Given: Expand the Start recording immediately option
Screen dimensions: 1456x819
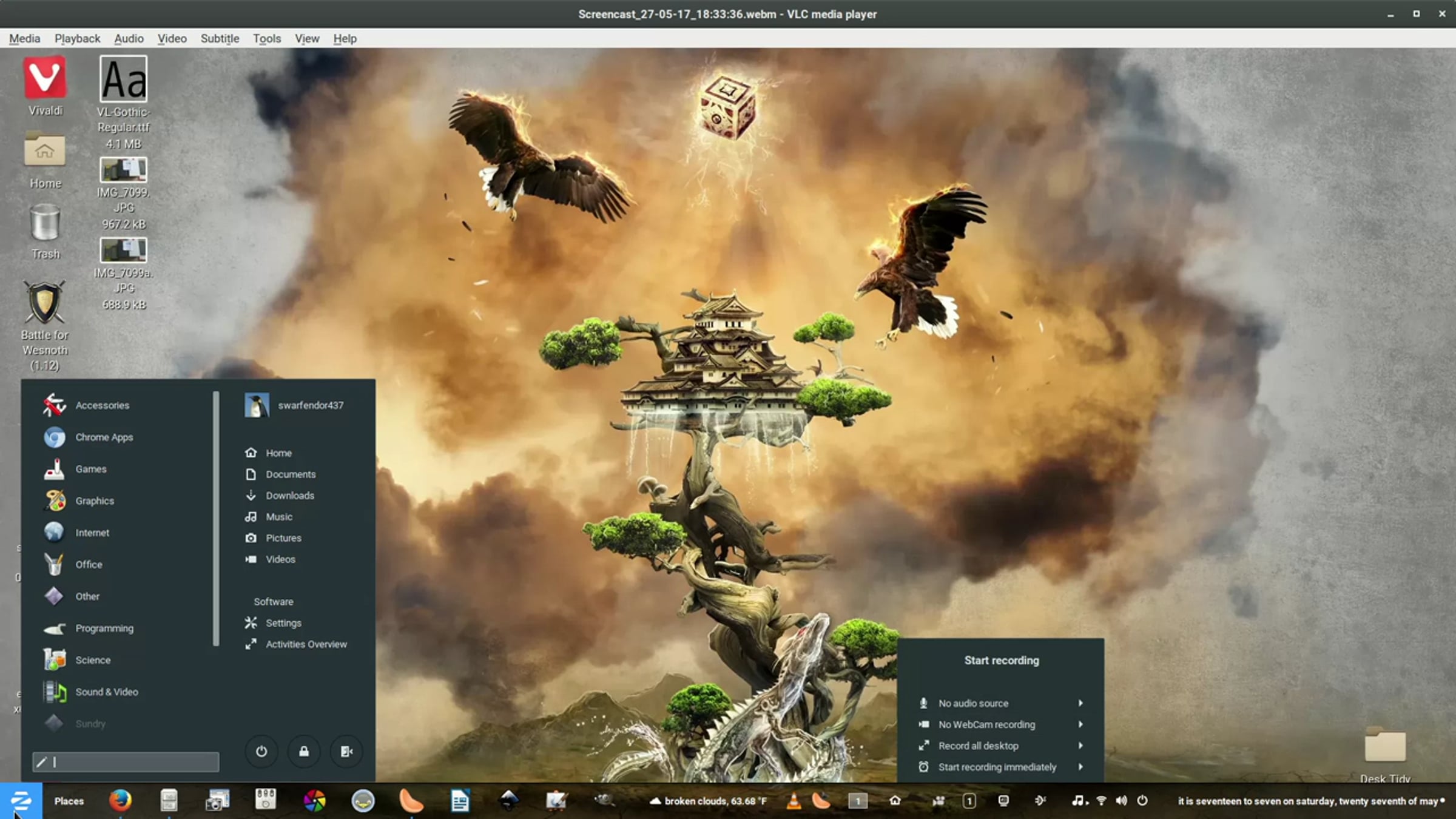Looking at the screenshot, I should pos(1001,767).
